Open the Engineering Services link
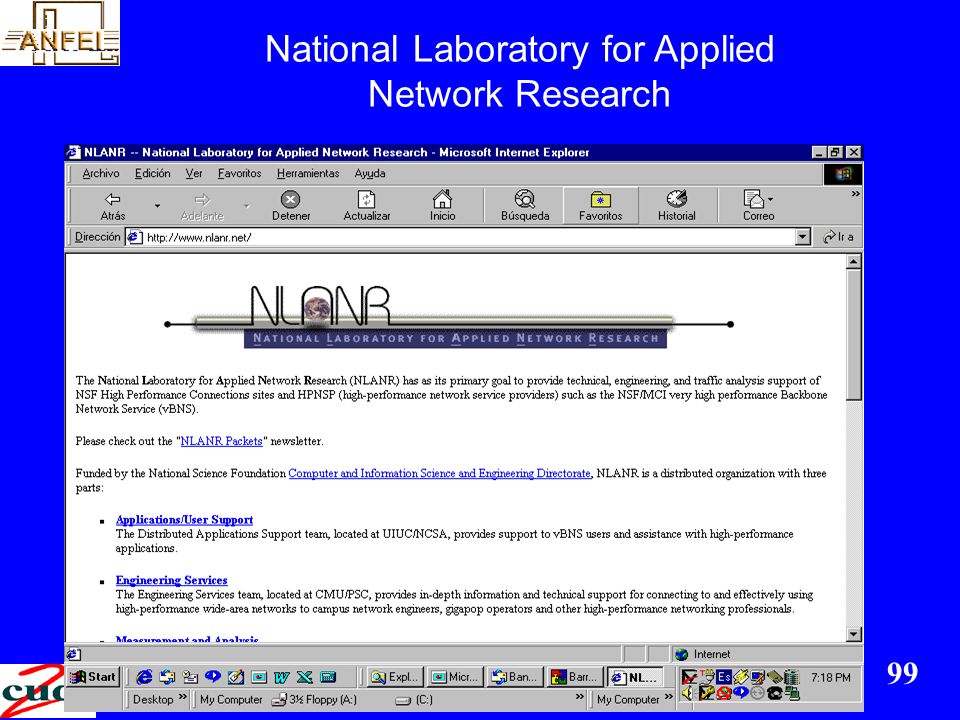 click(171, 580)
